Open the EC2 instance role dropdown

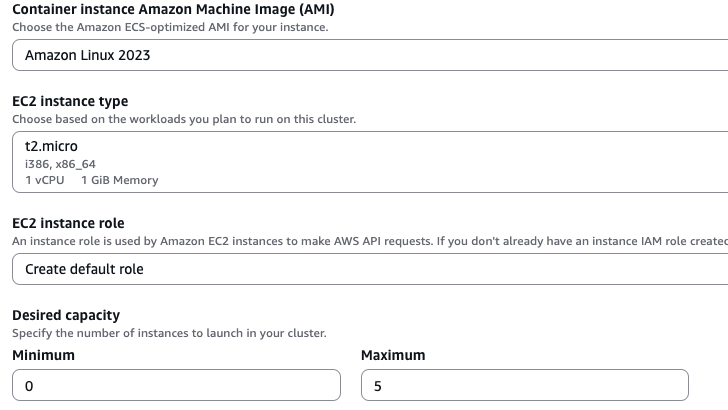pyautogui.click(x=370, y=269)
